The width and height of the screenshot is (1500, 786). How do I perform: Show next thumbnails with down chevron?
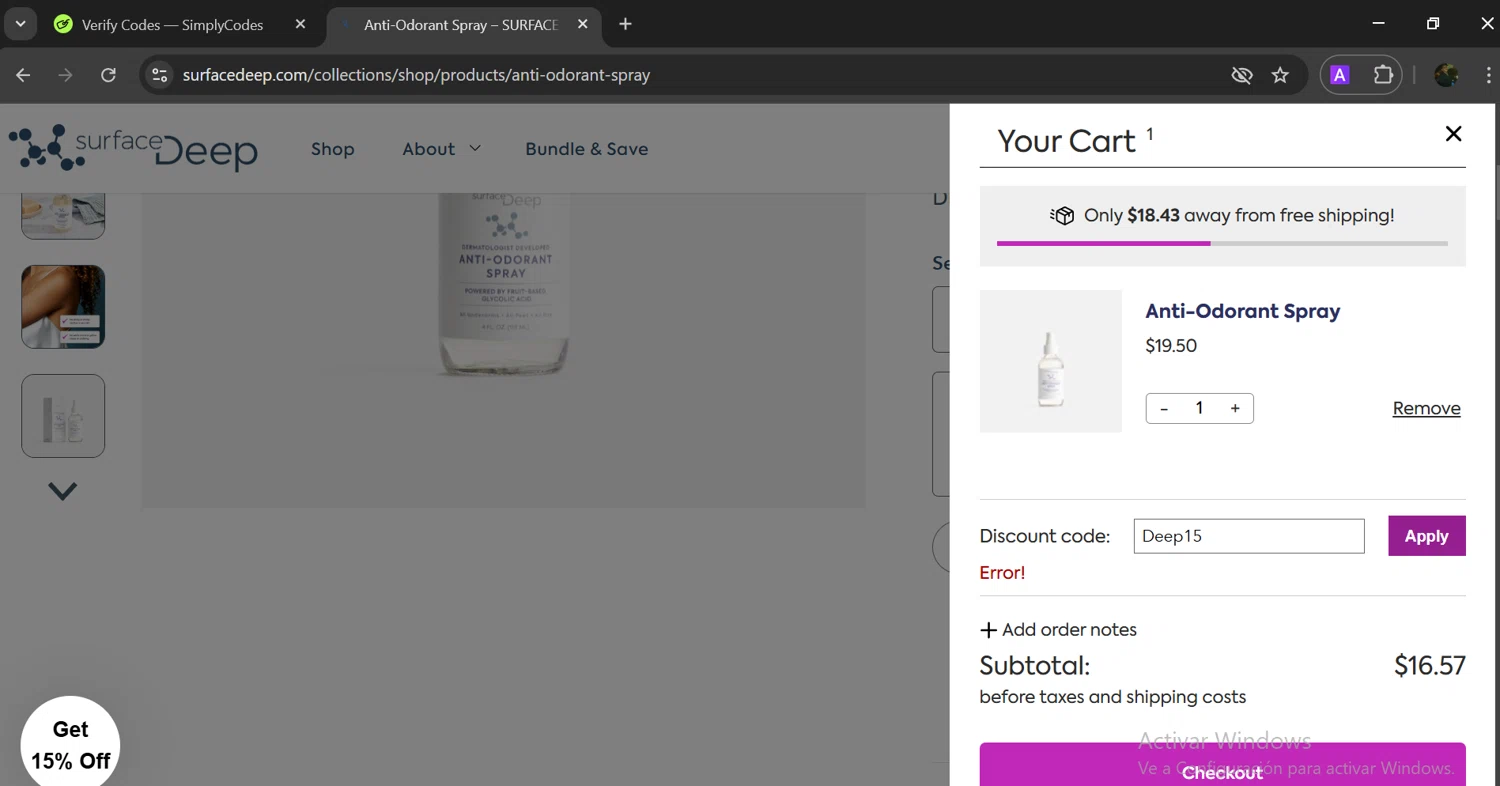(x=62, y=491)
